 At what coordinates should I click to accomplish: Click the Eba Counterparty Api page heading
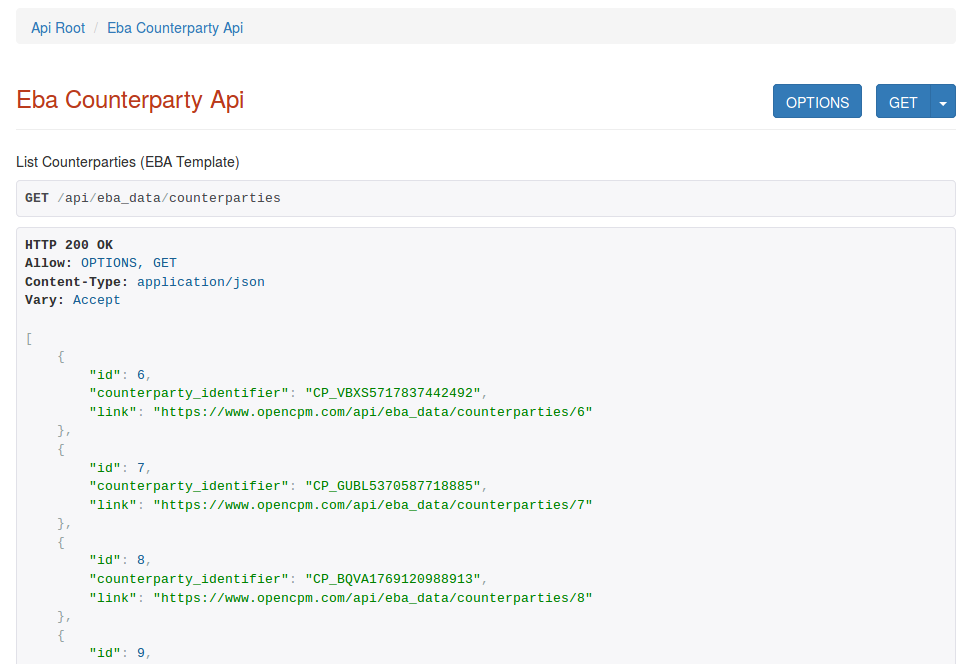pyautogui.click(x=130, y=100)
